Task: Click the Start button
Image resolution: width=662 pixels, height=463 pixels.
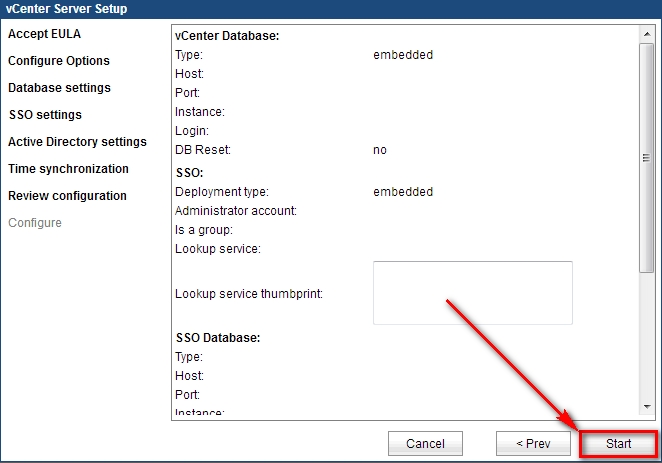Action: [619, 444]
